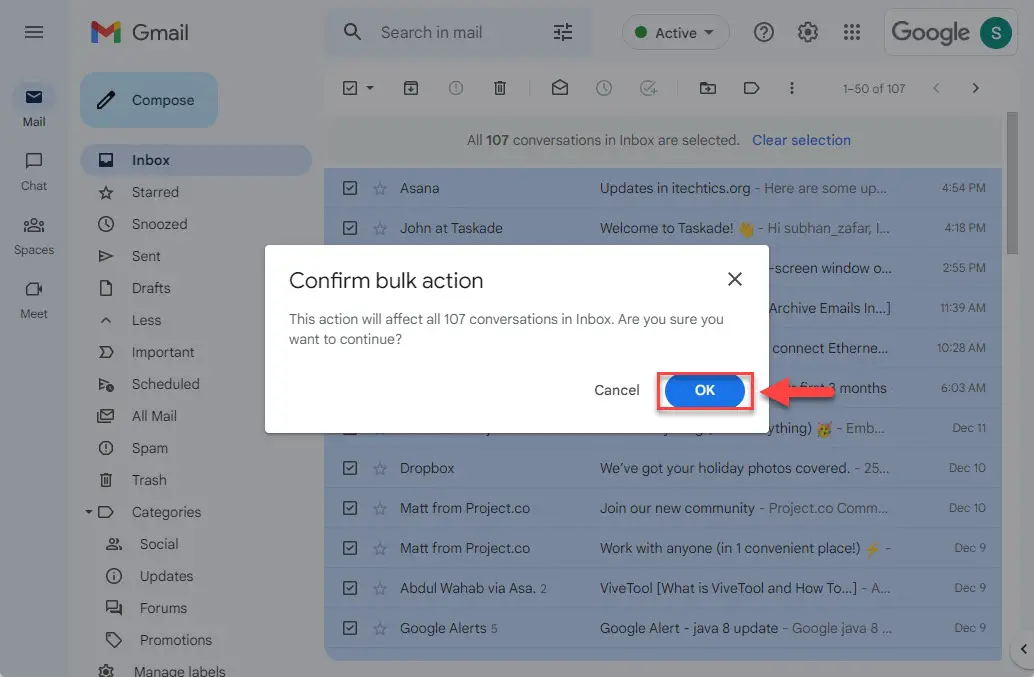Click the Delete trash toolbar icon
The height and width of the screenshot is (677, 1034).
500,88
